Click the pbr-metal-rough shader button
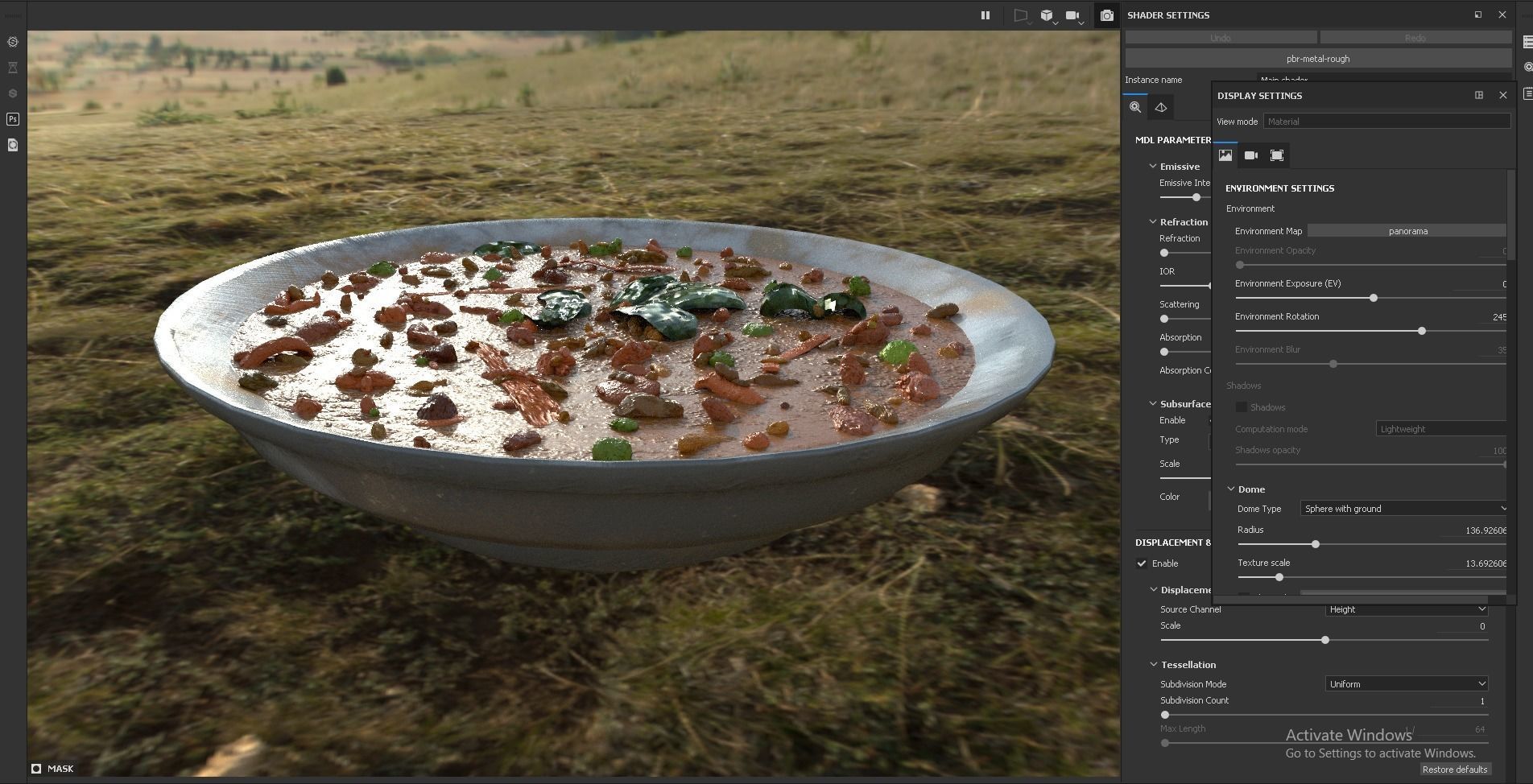1533x784 pixels. coord(1318,59)
